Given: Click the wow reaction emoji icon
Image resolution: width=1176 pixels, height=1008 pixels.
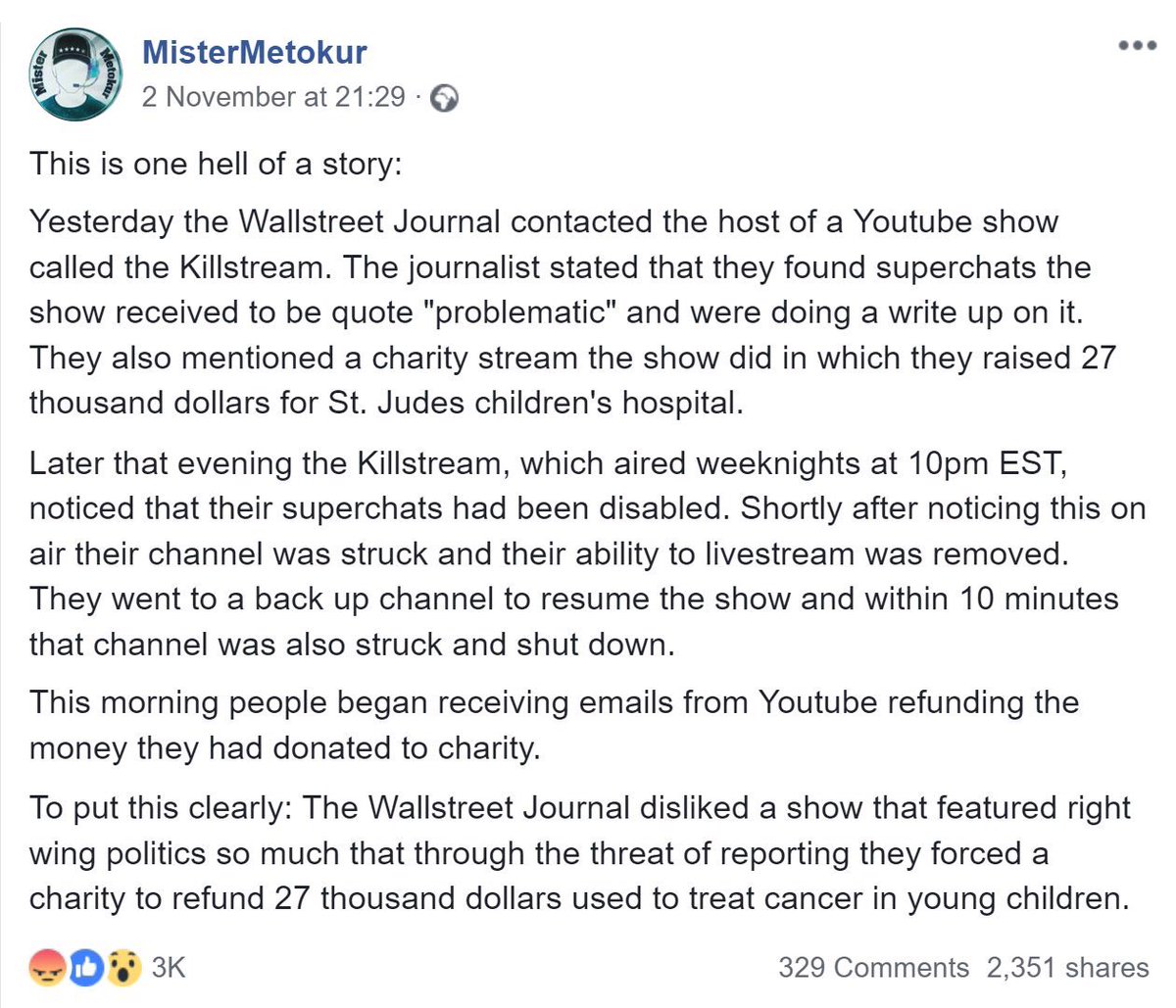Looking at the screenshot, I should [x=123, y=968].
